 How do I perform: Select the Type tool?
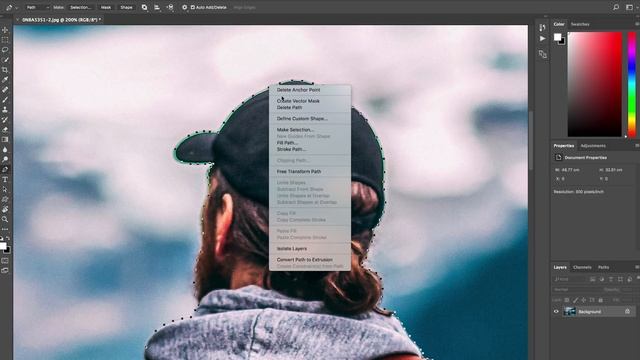(x=5, y=180)
